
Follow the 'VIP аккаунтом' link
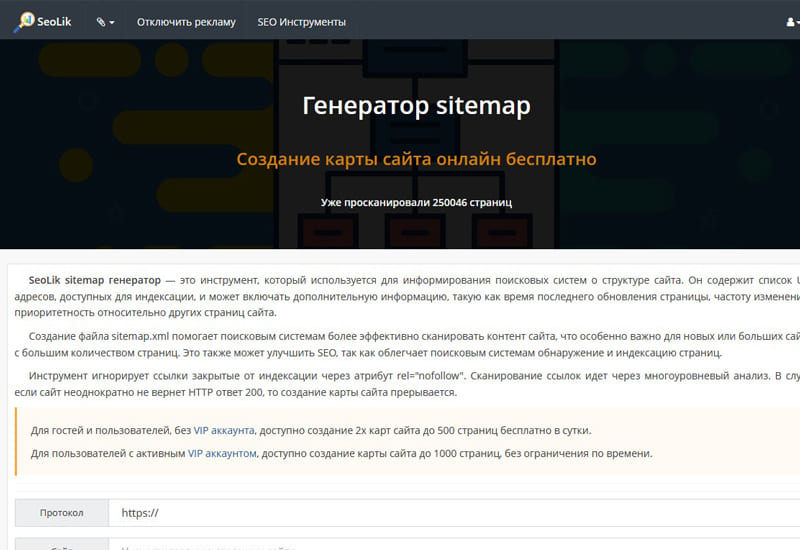point(222,453)
